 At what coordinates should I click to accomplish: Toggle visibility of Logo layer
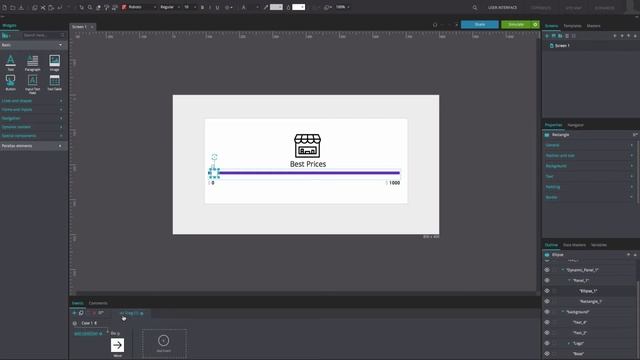(547, 343)
